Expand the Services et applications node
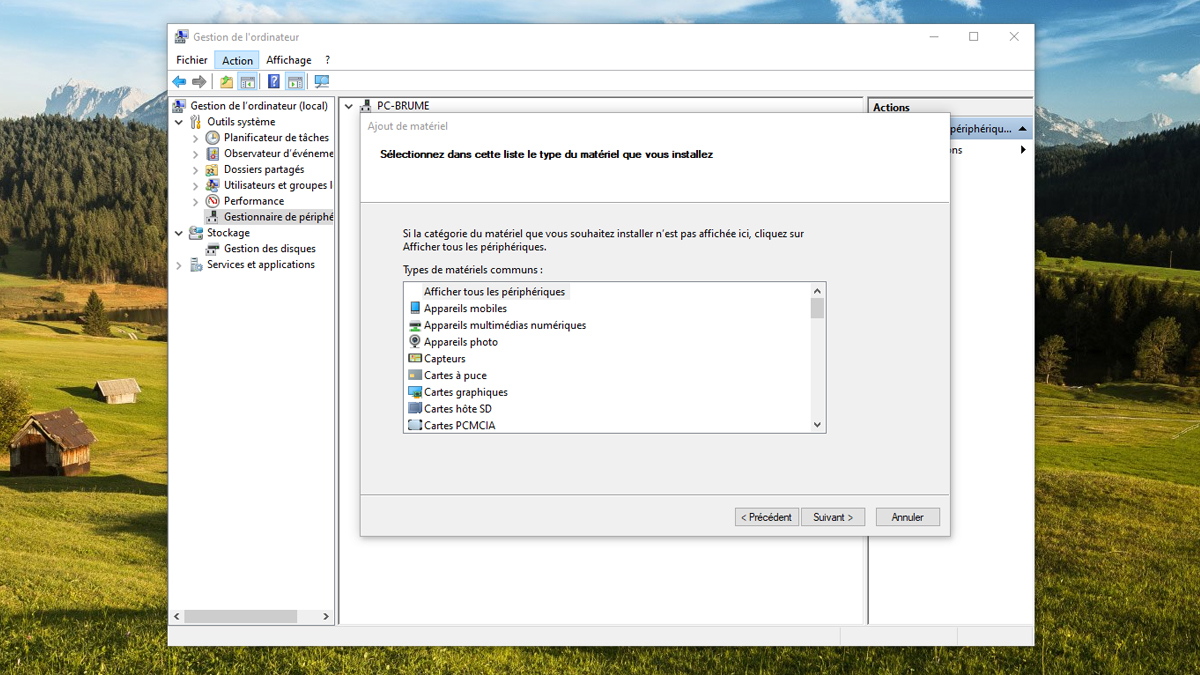The image size is (1200, 675). (x=180, y=265)
